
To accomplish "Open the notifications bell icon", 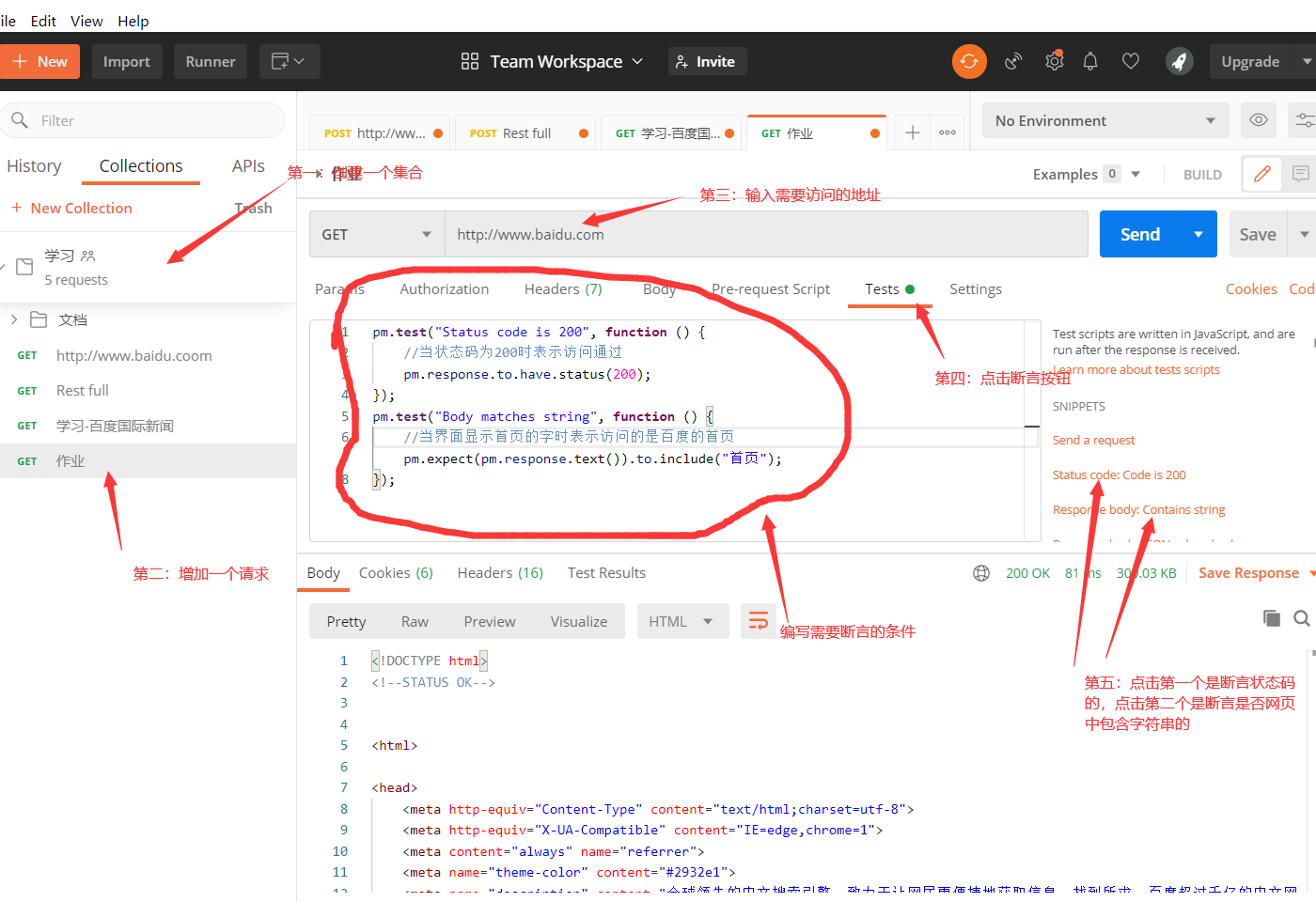I will coord(1090,61).
